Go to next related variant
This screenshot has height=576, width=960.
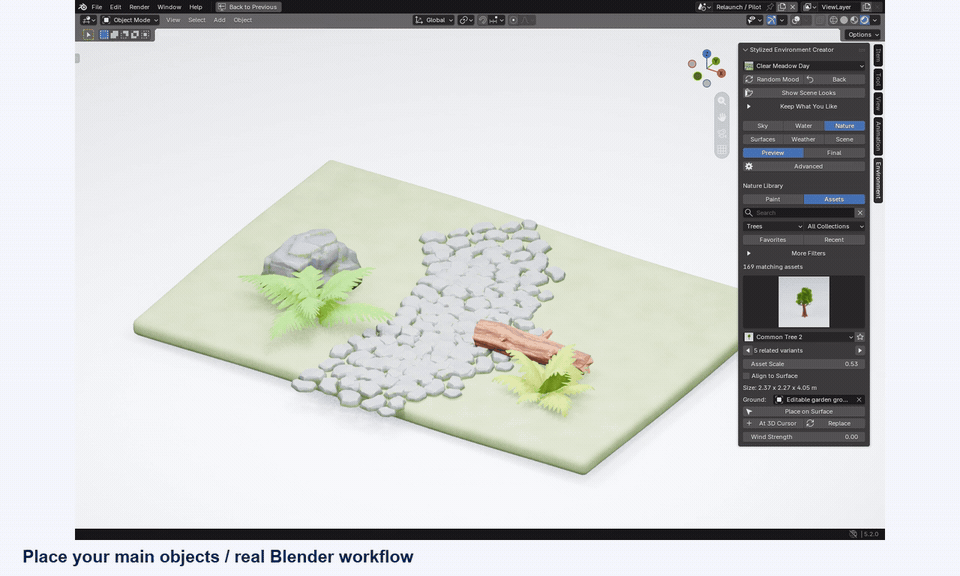pos(860,351)
